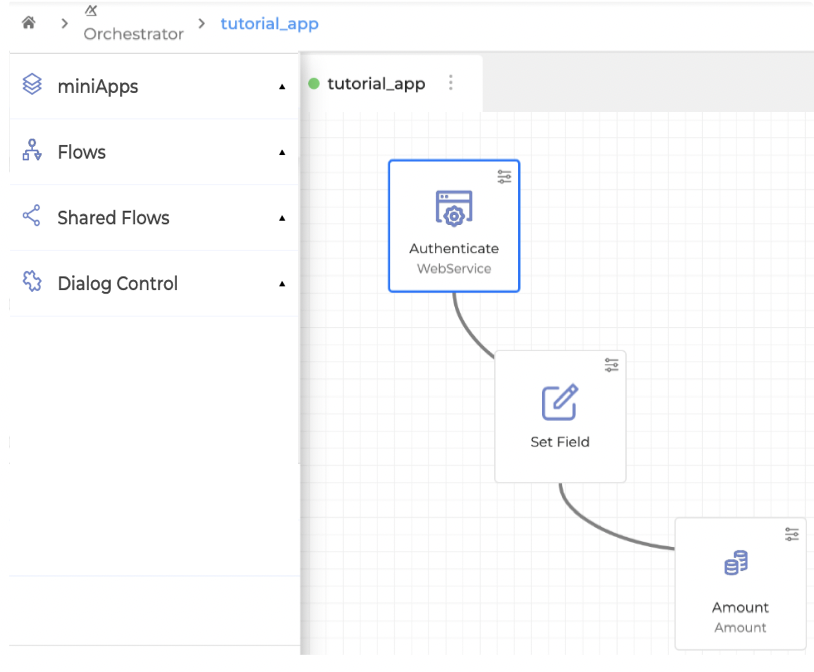Image resolution: width=814 pixels, height=672 pixels.
Task: Click tutorial_app breadcrumb link
Action: pyautogui.click(x=269, y=23)
